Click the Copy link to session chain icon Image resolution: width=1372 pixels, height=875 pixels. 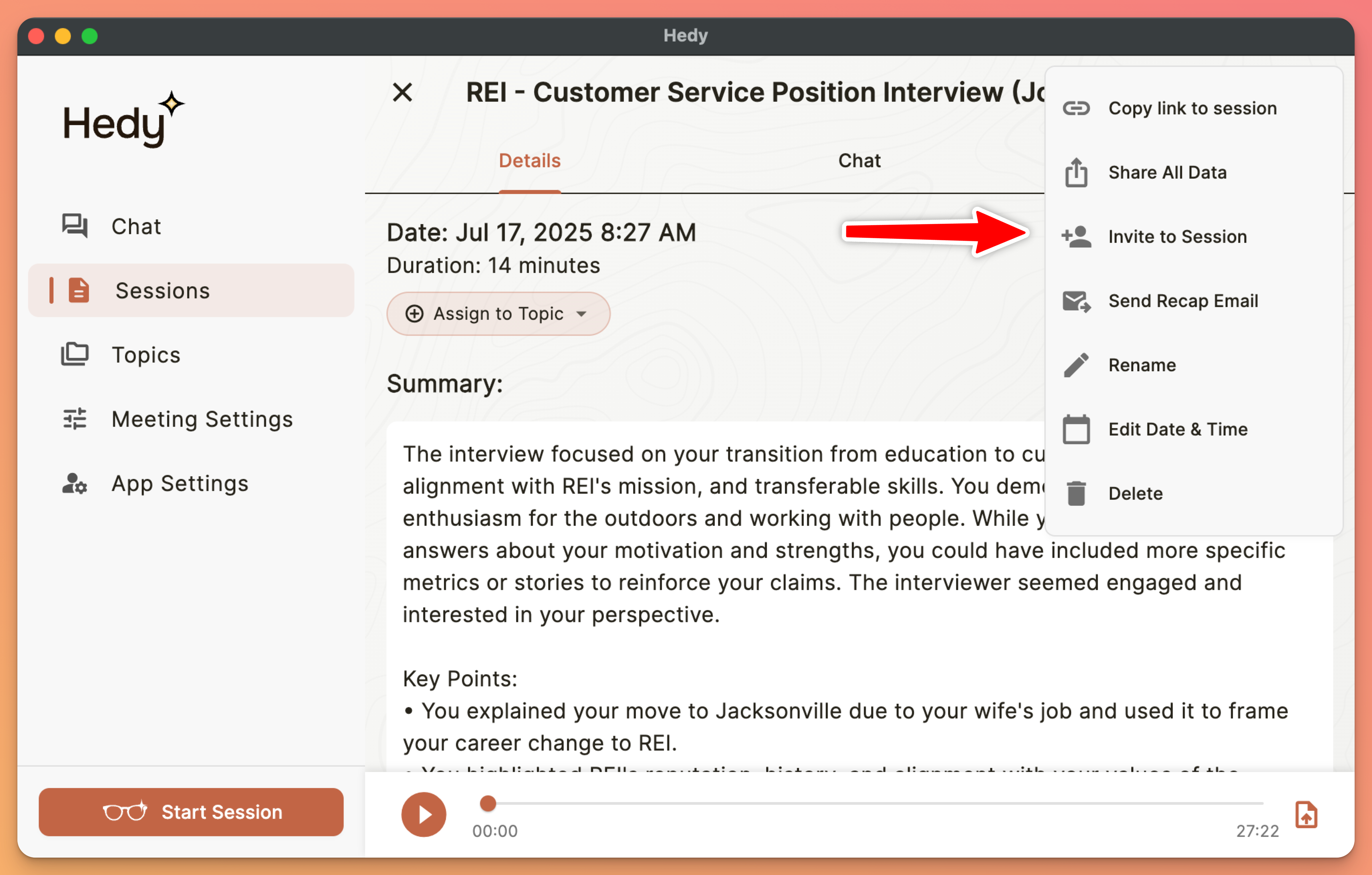1076,108
